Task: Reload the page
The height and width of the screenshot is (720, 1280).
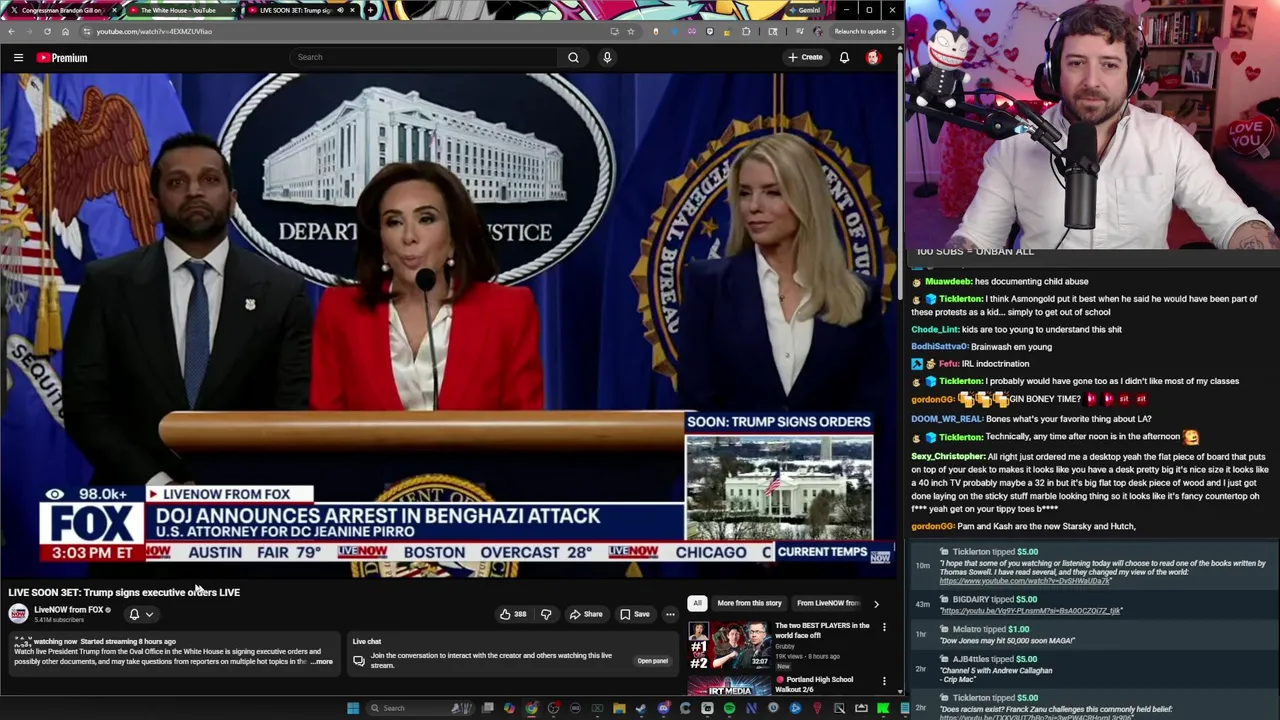Action: [47, 31]
